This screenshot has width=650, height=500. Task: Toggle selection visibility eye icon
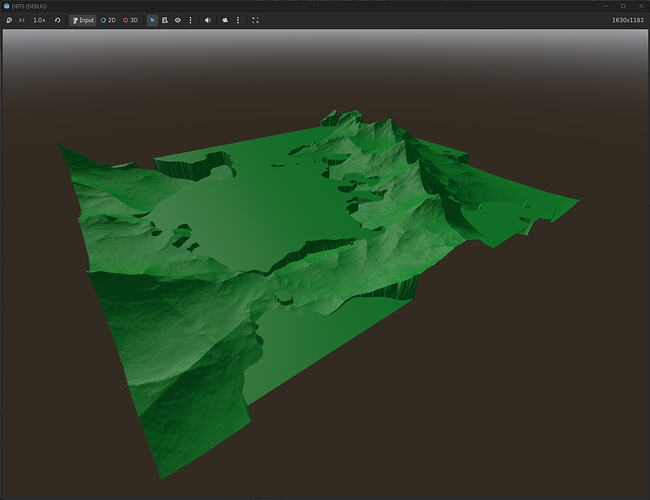coord(178,20)
